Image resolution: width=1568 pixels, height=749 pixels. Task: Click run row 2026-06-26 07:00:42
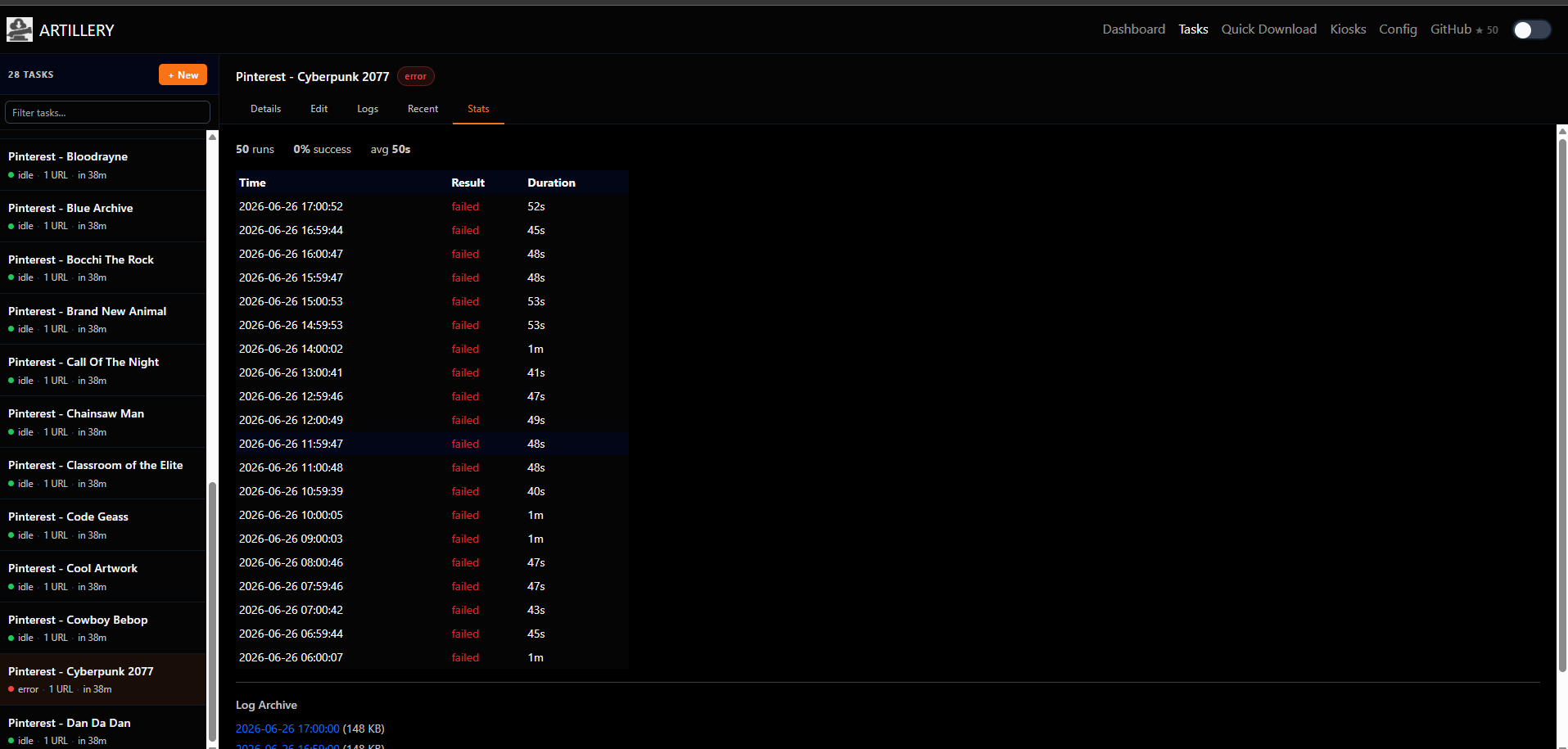click(432, 610)
